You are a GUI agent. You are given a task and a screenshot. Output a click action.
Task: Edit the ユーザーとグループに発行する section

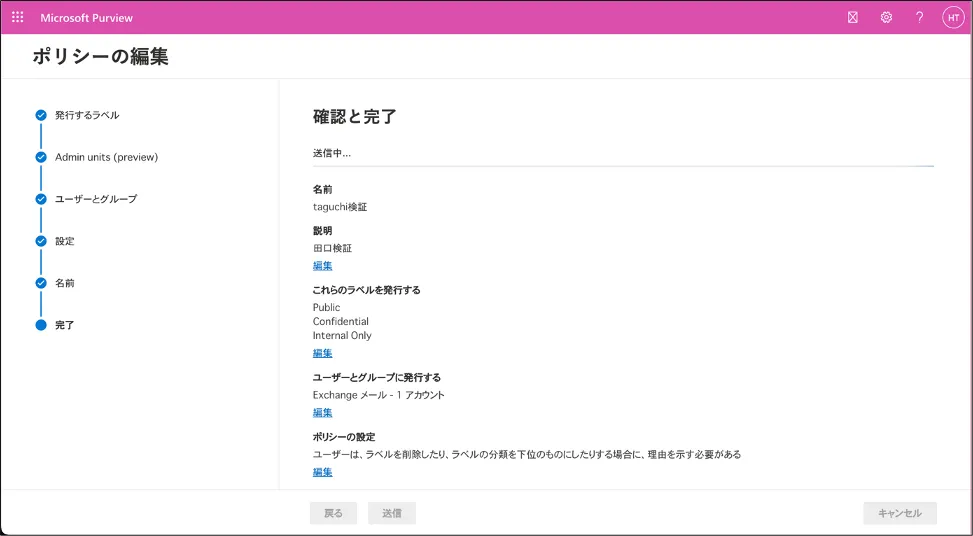click(x=322, y=412)
